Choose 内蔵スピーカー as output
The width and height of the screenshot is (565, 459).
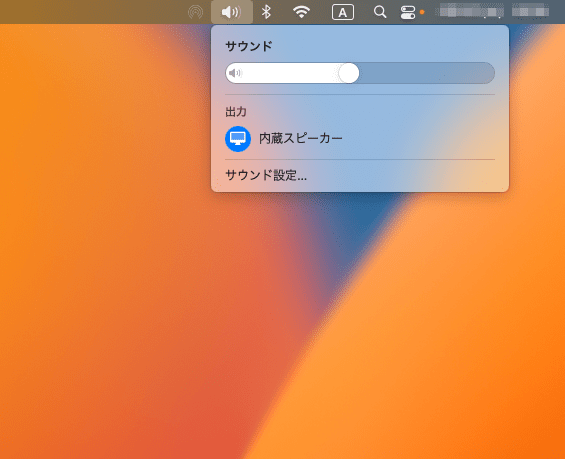[x=301, y=139]
